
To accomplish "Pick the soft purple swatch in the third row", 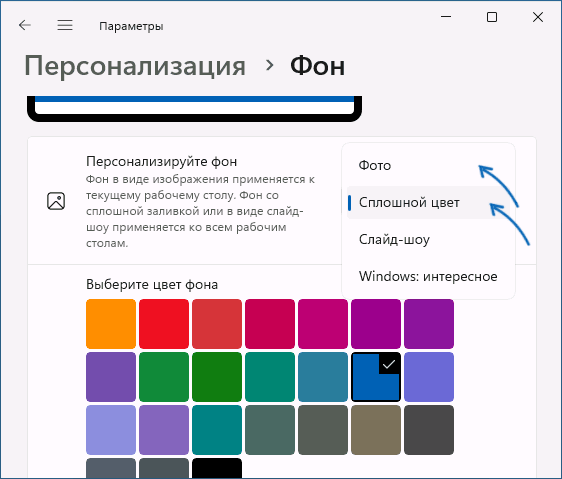I will [164, 430].
